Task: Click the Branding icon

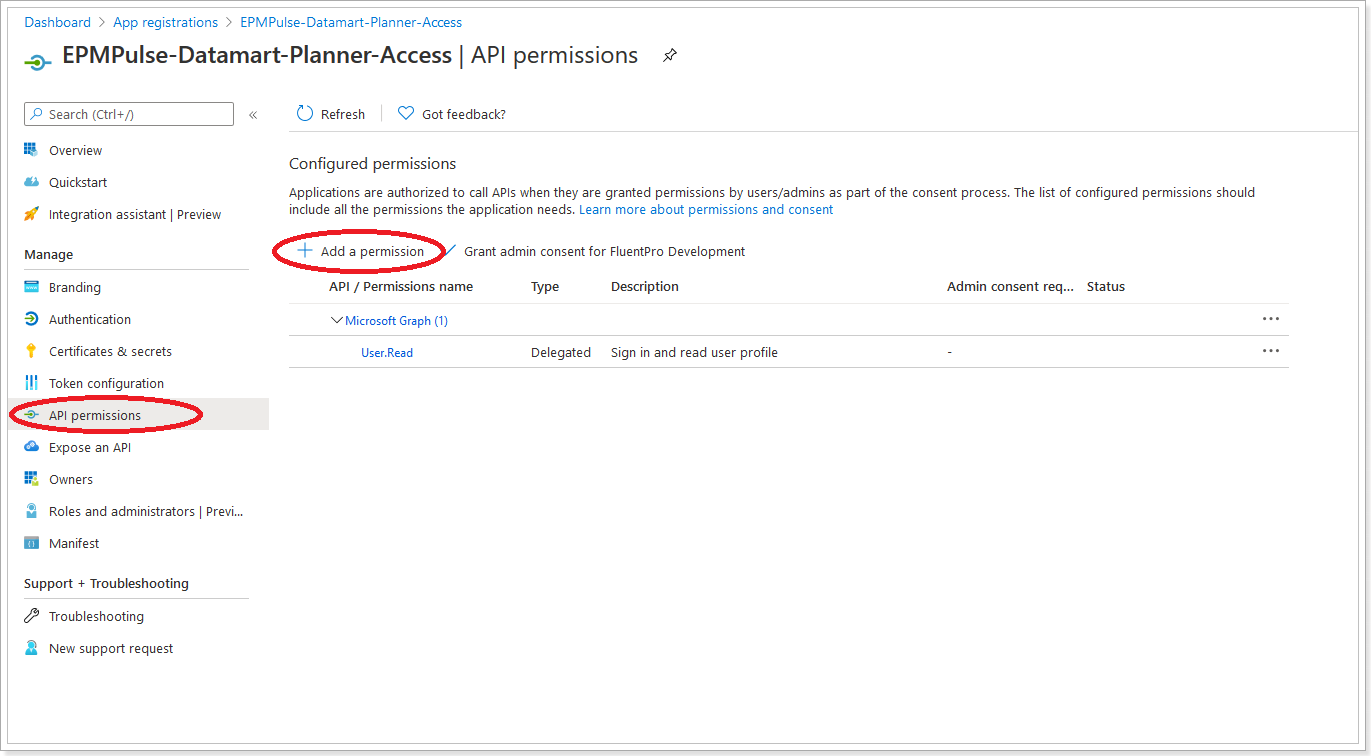Action: (31, 287)
